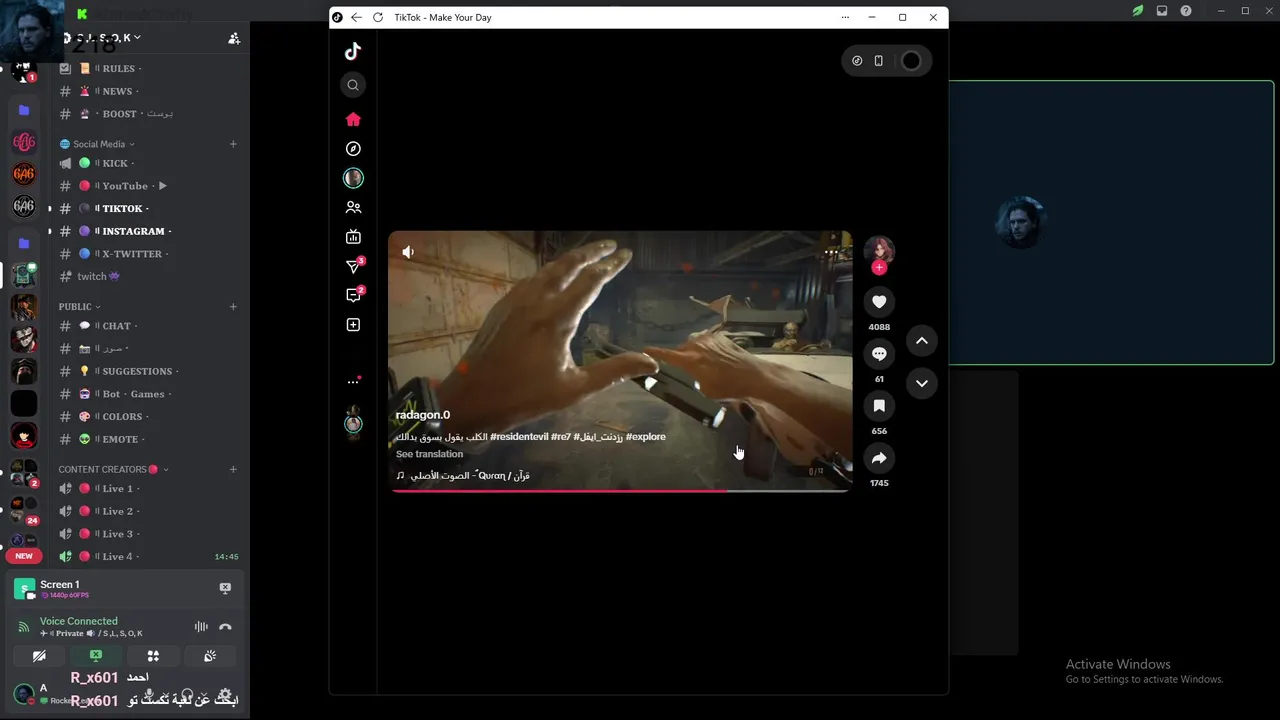Open profile avatar at bottom of TikTok sidebar
Screen dimensions: 1280x720
[353, 423]
